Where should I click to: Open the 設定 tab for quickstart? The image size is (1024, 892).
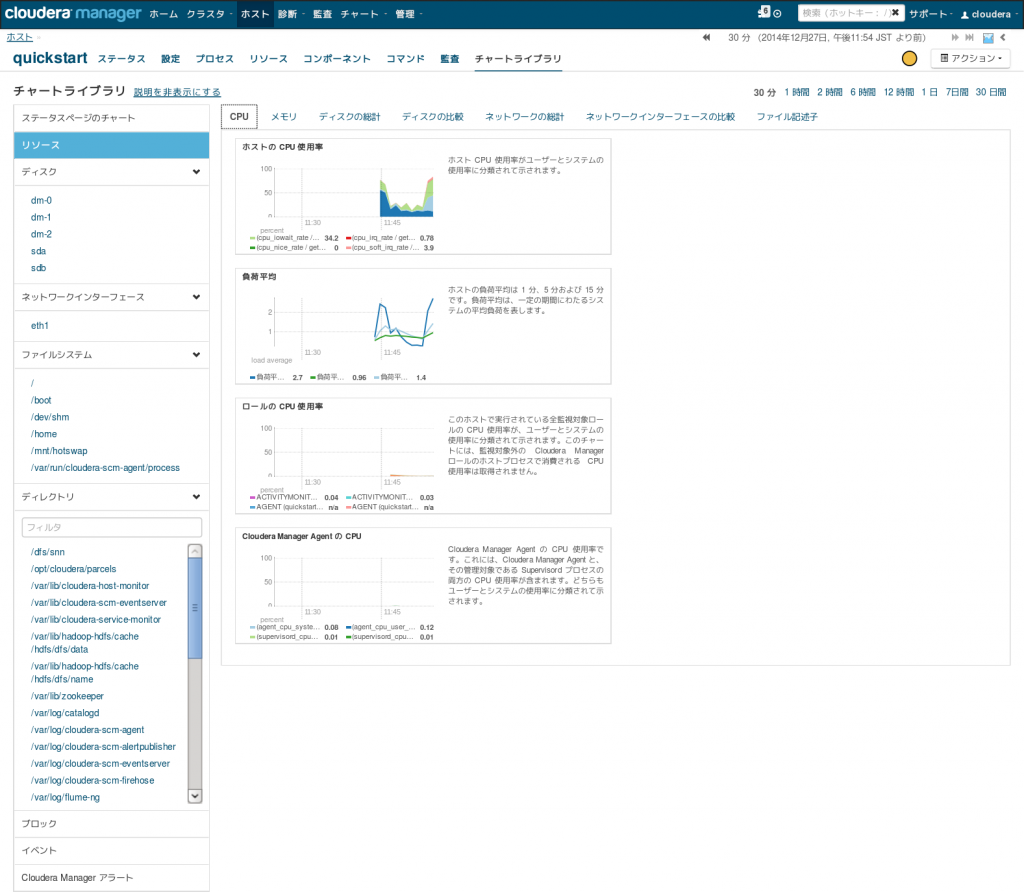170,59
